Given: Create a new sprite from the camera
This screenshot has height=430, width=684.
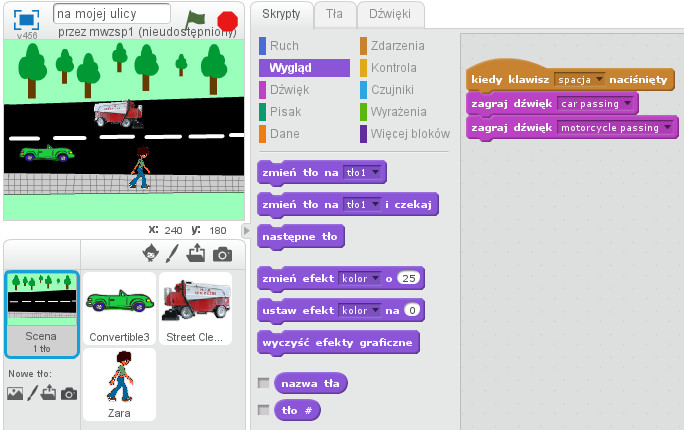Looking at the screenshot, I should [x=222, y=254].
